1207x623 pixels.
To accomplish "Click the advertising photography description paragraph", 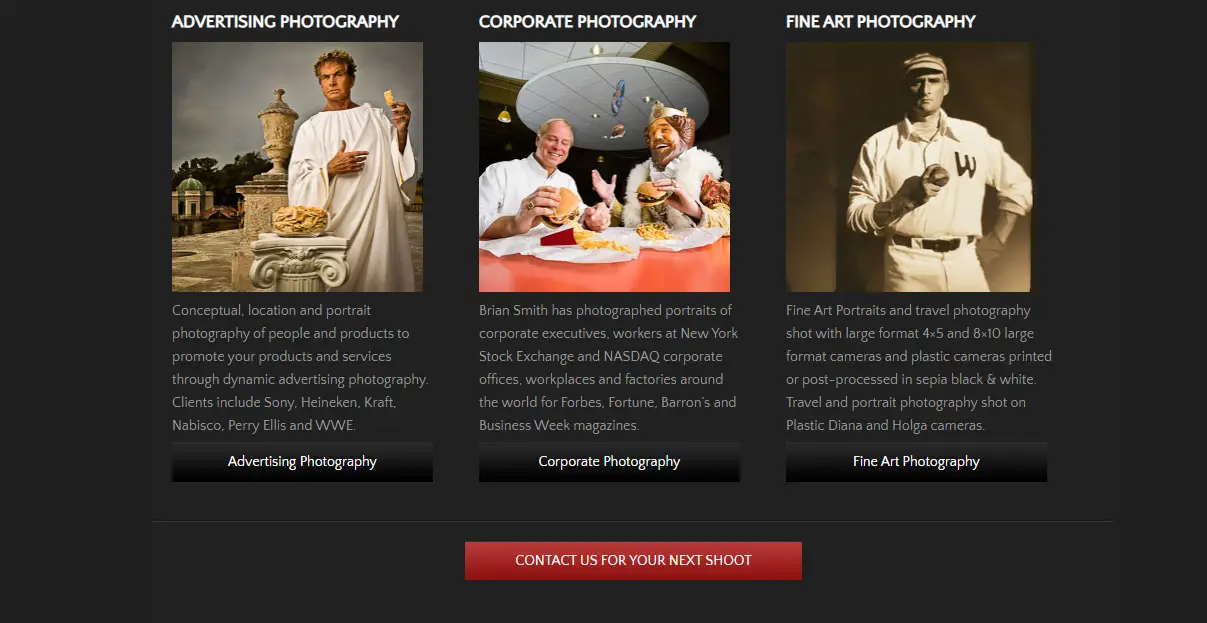I will point(300,368).
